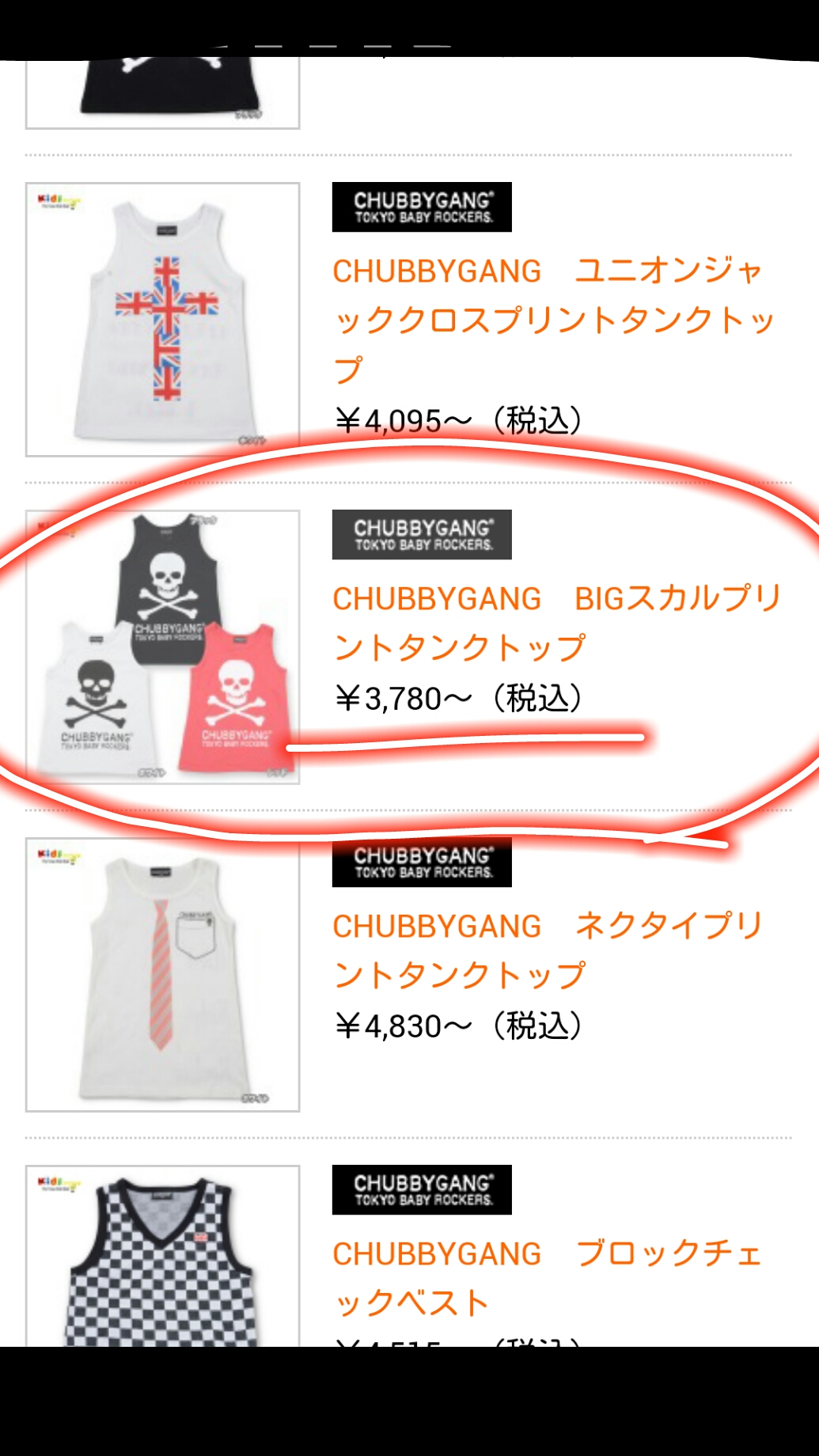Click Kids badge on checkered vest image
Screen dimensions: 819x1456
tap(59, 1183)
